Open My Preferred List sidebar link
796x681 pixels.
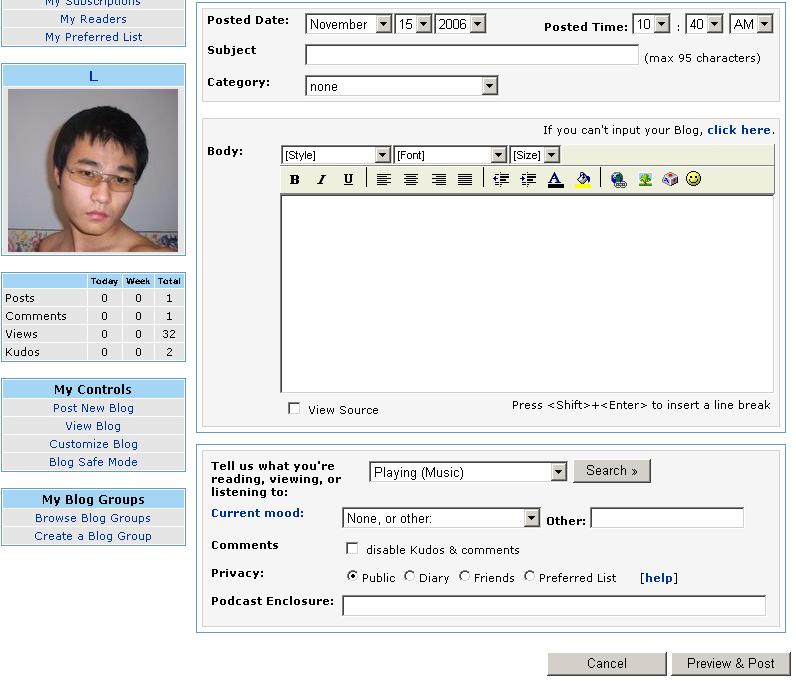pos(93,37)
